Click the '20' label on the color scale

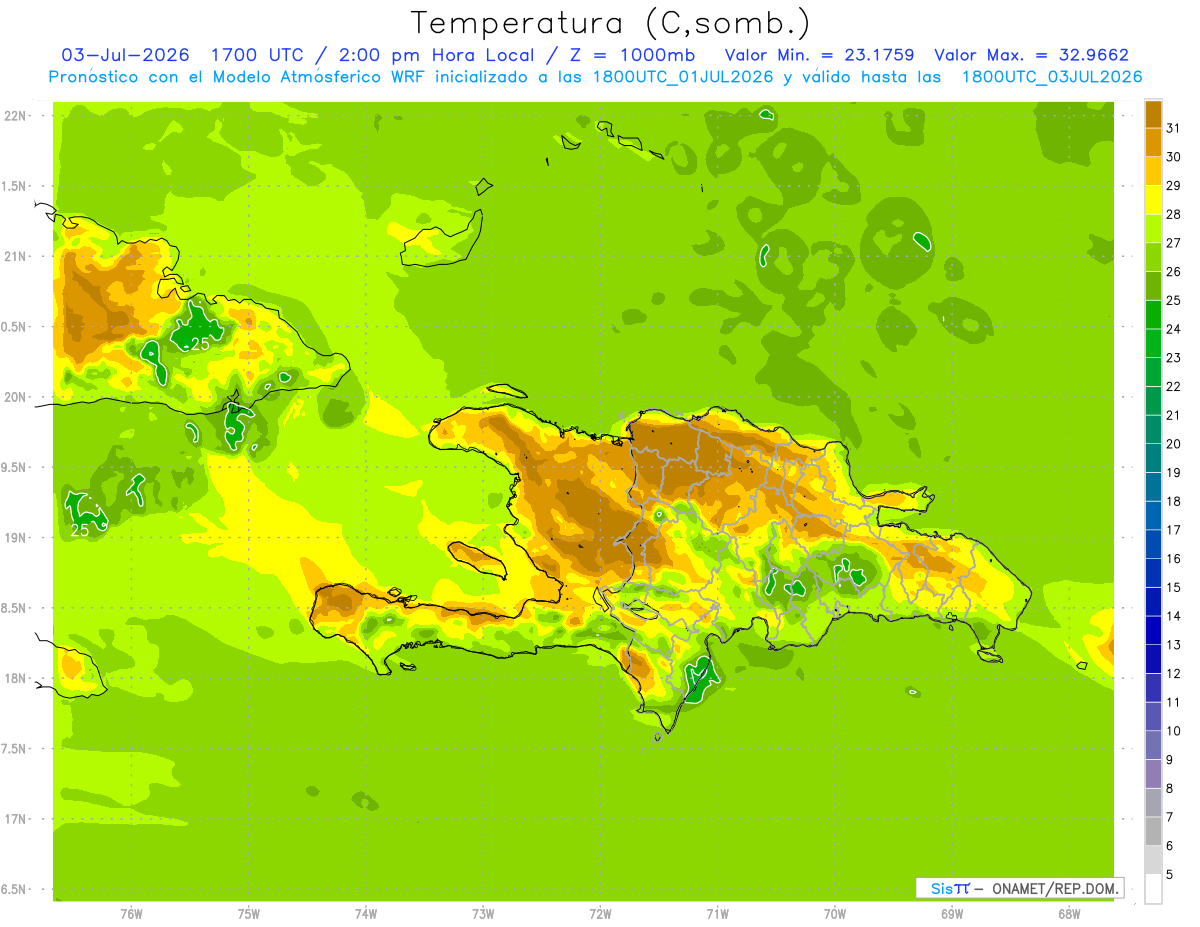[x=1174, y=444]
